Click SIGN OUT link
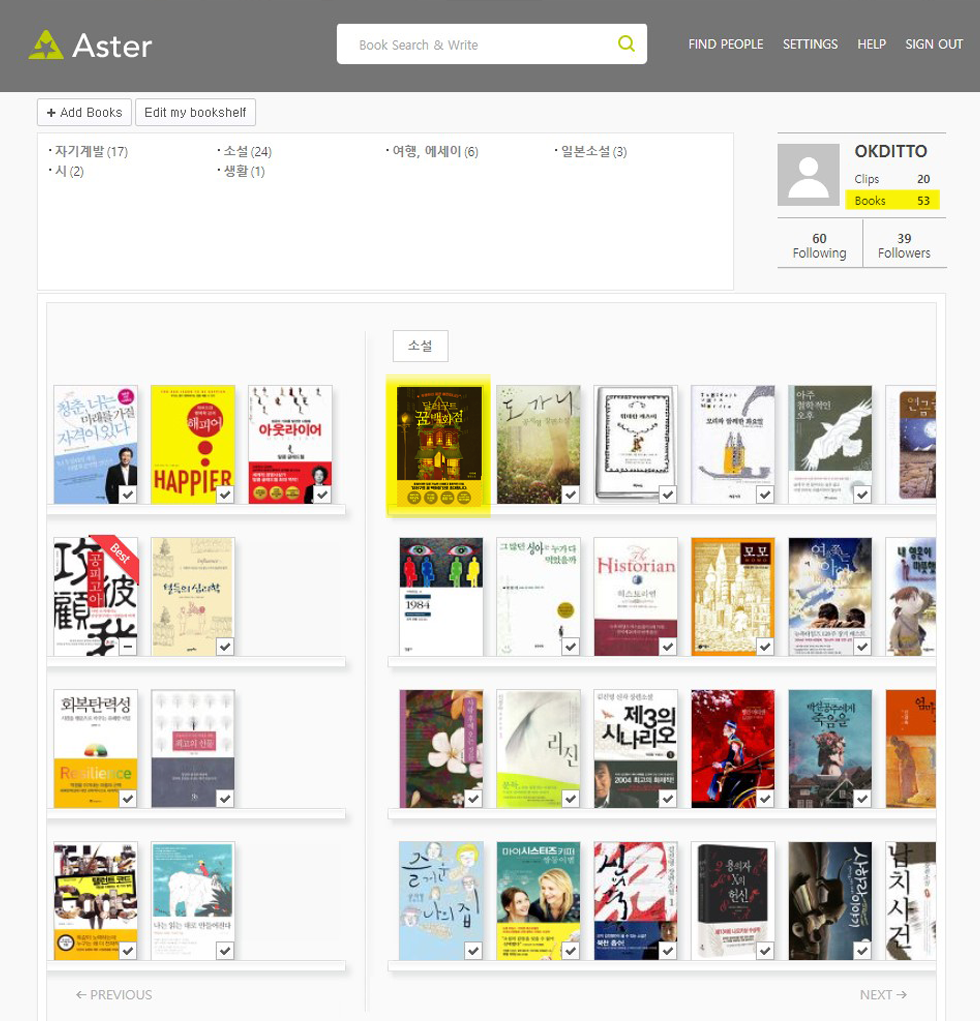Image resolution: width=980 pixels, height=1021 pixels. tap(934, 44)
